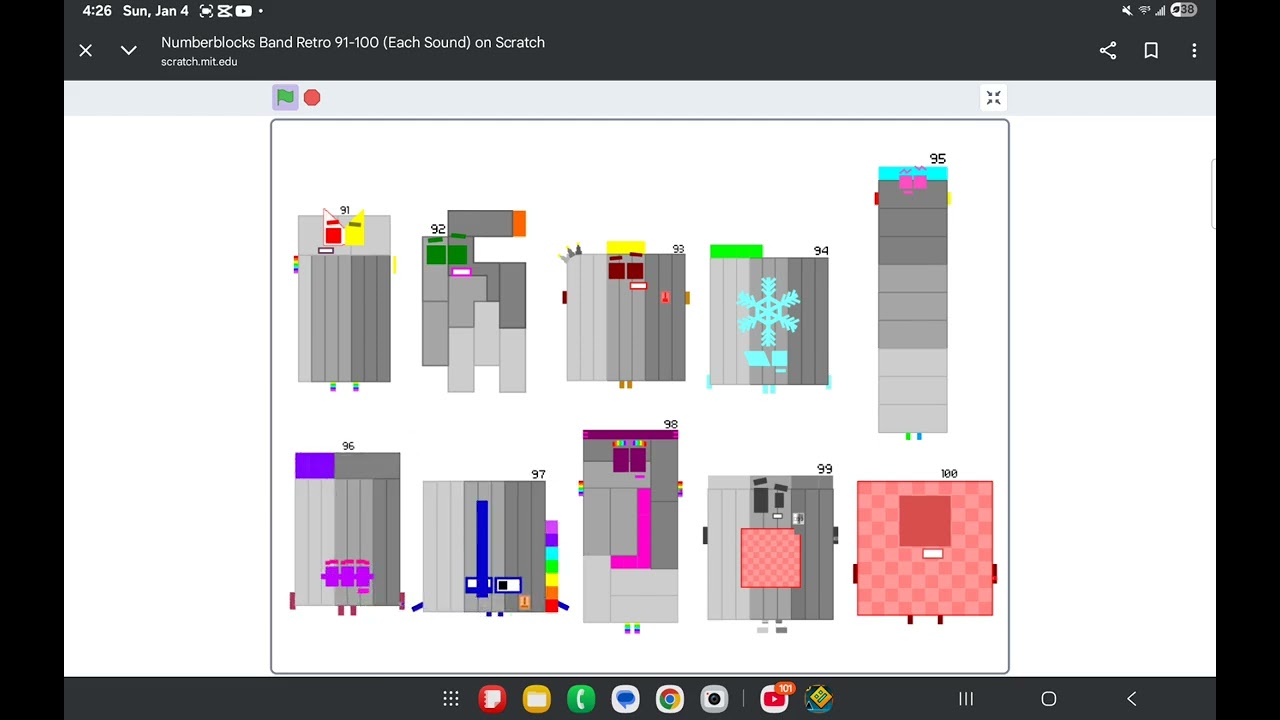Viewport: 1280px width, 720px height.
Task: Tap the battery indicator in status bar
Action: tap(1183, 10)
